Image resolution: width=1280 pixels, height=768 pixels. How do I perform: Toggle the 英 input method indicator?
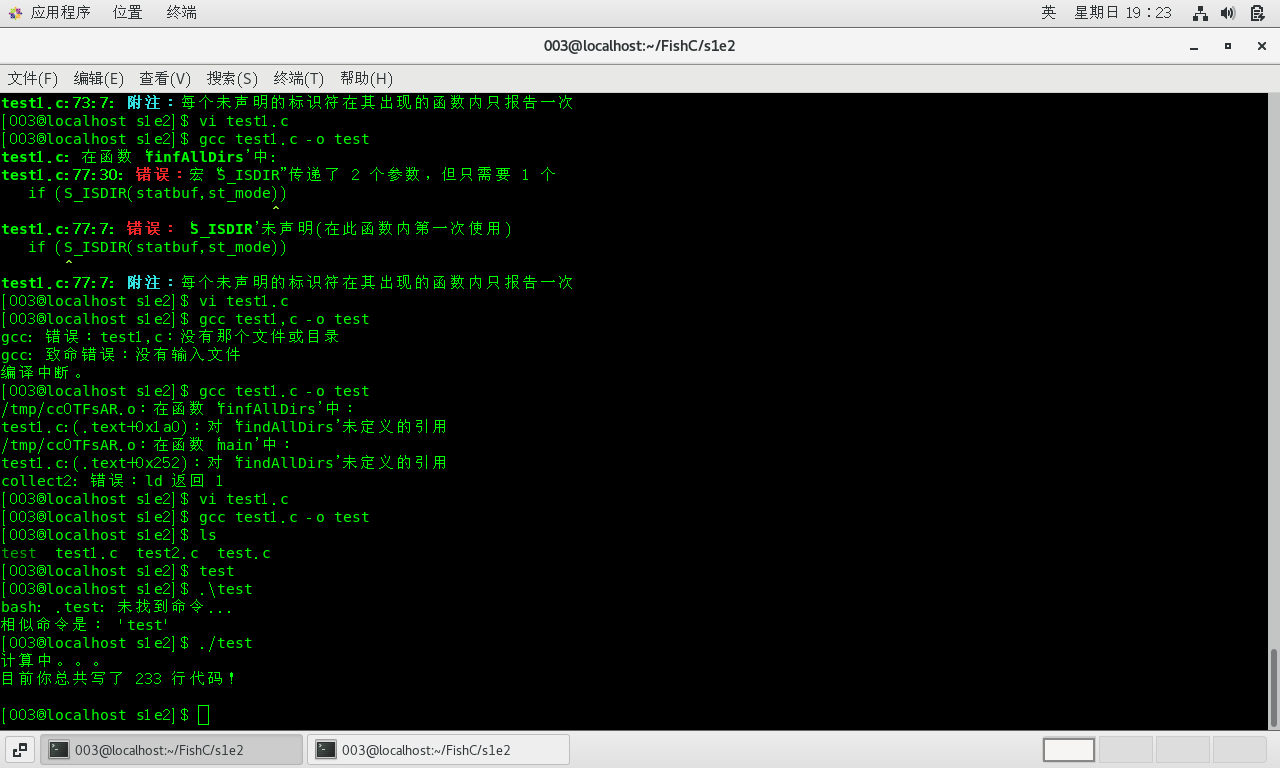coord(1048,12)
